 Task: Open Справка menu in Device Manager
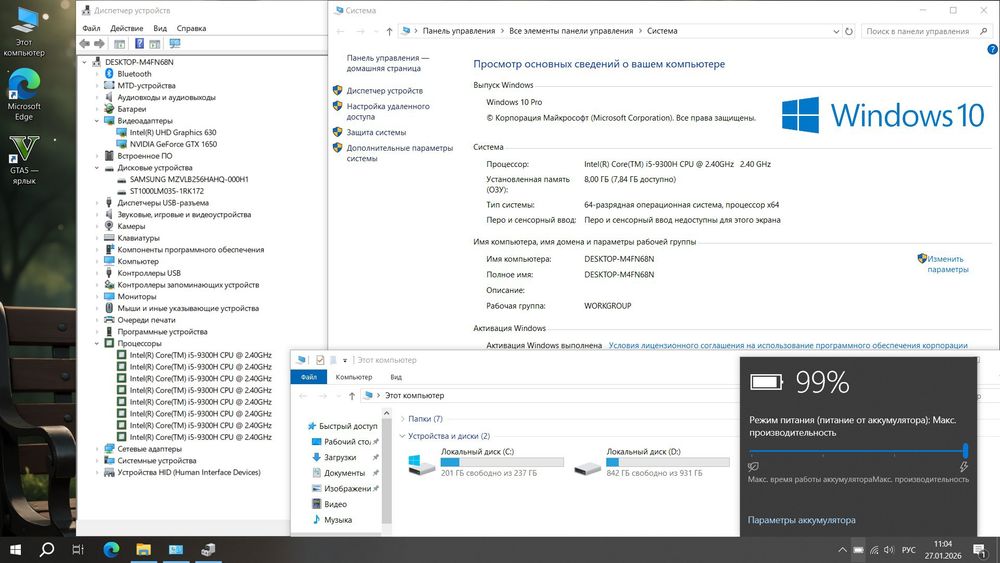191,28
